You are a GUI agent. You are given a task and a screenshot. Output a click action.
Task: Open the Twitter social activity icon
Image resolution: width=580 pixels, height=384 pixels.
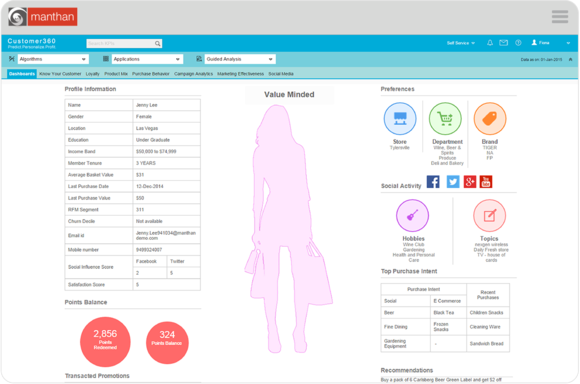pos(453,182)
